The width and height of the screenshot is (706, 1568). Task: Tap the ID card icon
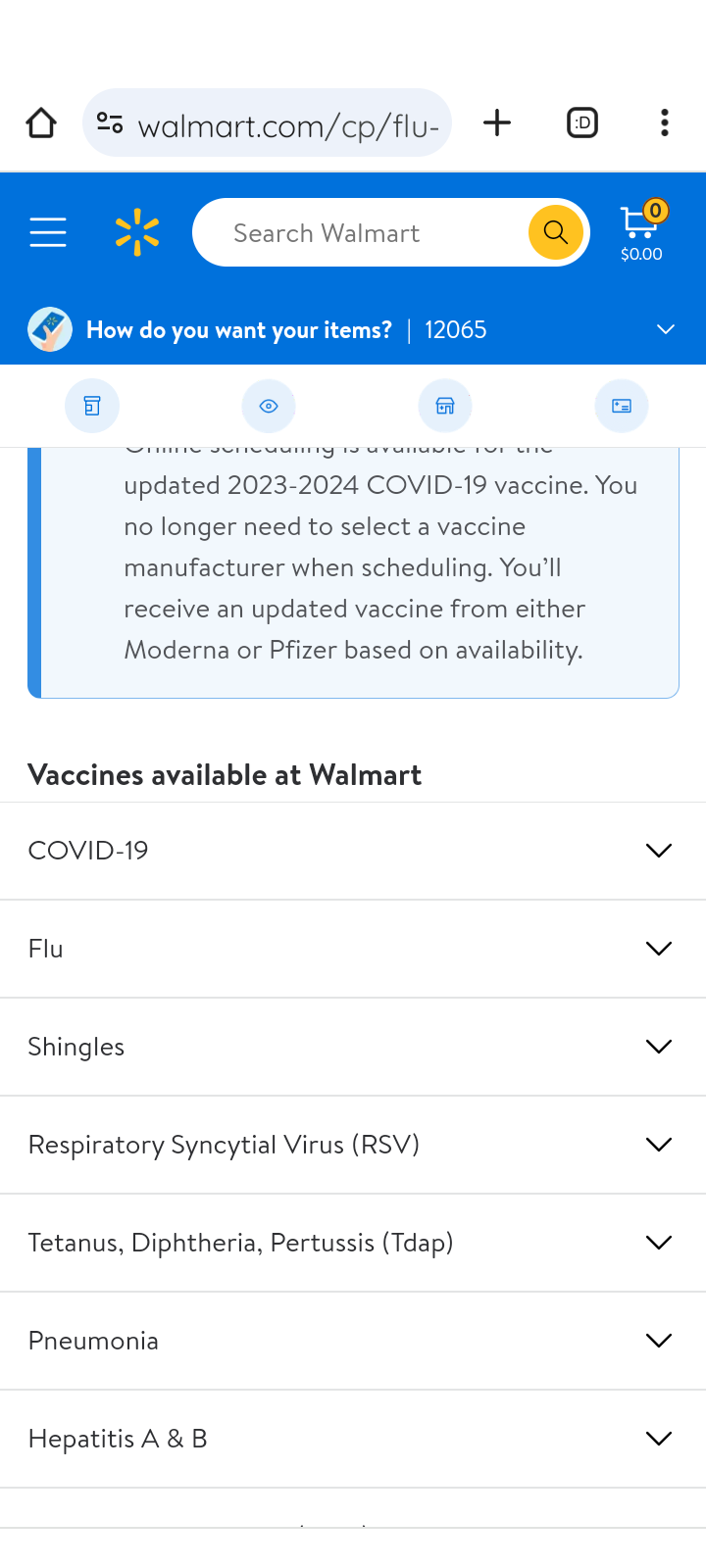[622, 406]
